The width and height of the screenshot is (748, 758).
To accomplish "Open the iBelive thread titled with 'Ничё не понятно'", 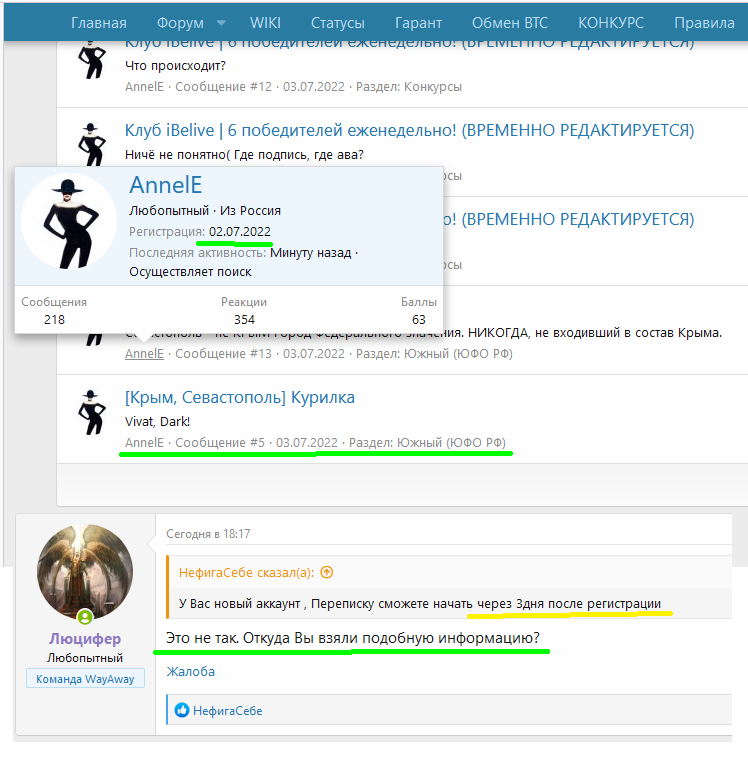I will [409, 130].
